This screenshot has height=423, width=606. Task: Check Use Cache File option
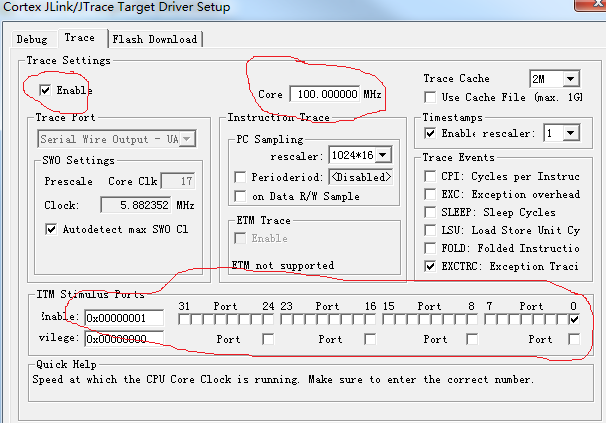(x=430, y=97)
